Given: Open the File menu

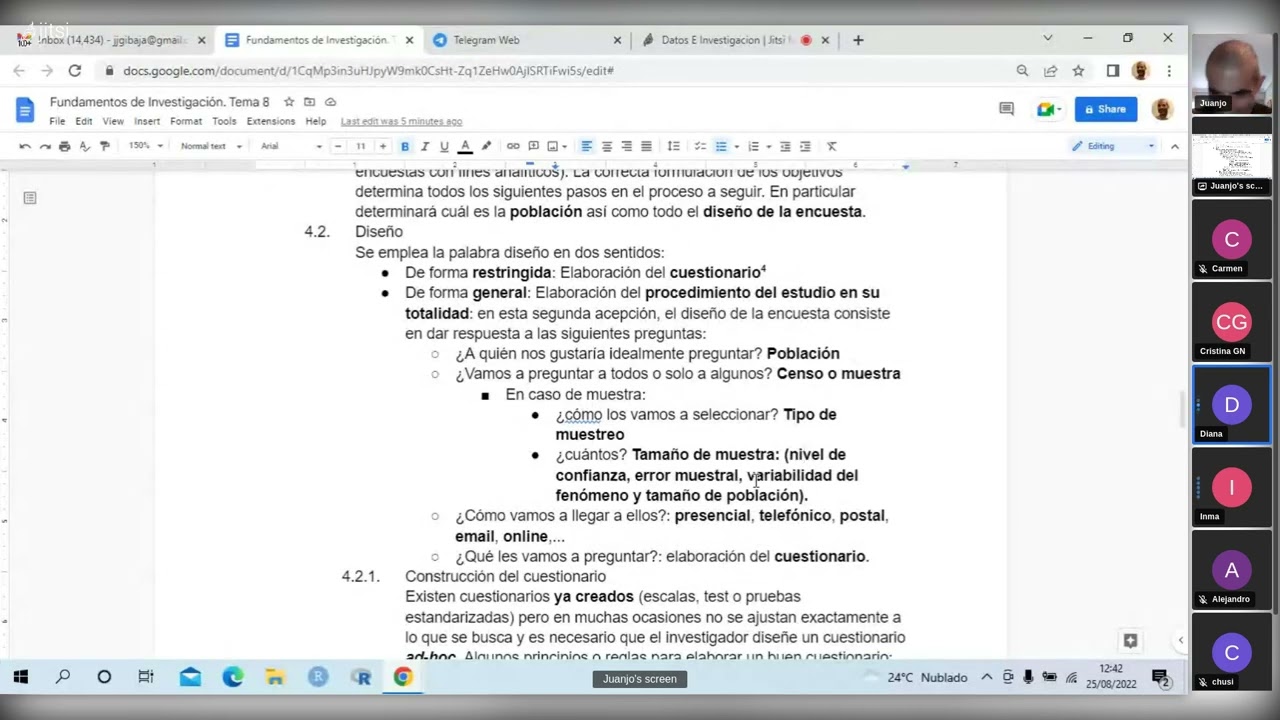Looking at the screenshot, I should pyautogui.click(x=57, y=121).
